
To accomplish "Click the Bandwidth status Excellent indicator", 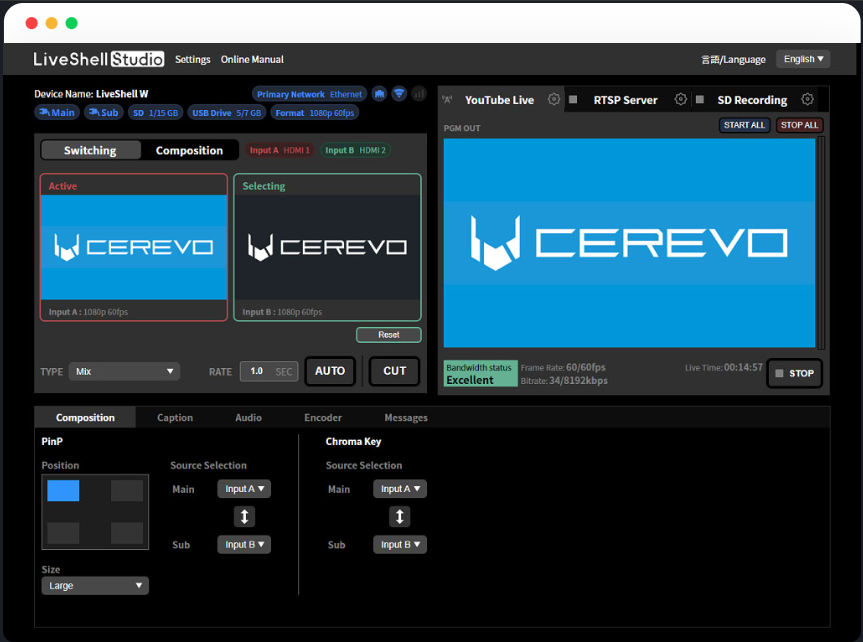I will click(480, 373).
